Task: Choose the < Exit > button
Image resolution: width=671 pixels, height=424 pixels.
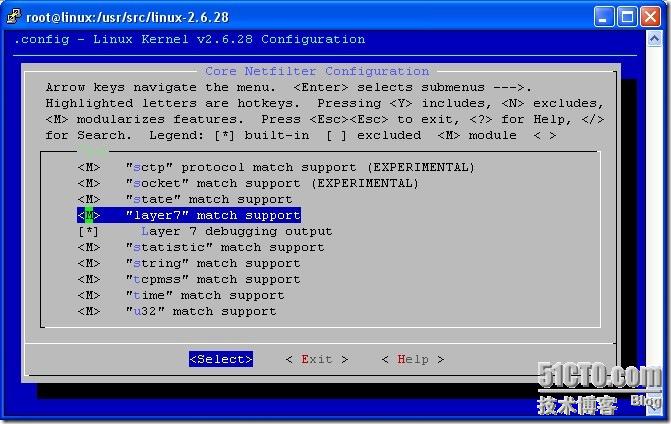Action: coord(317,359)
